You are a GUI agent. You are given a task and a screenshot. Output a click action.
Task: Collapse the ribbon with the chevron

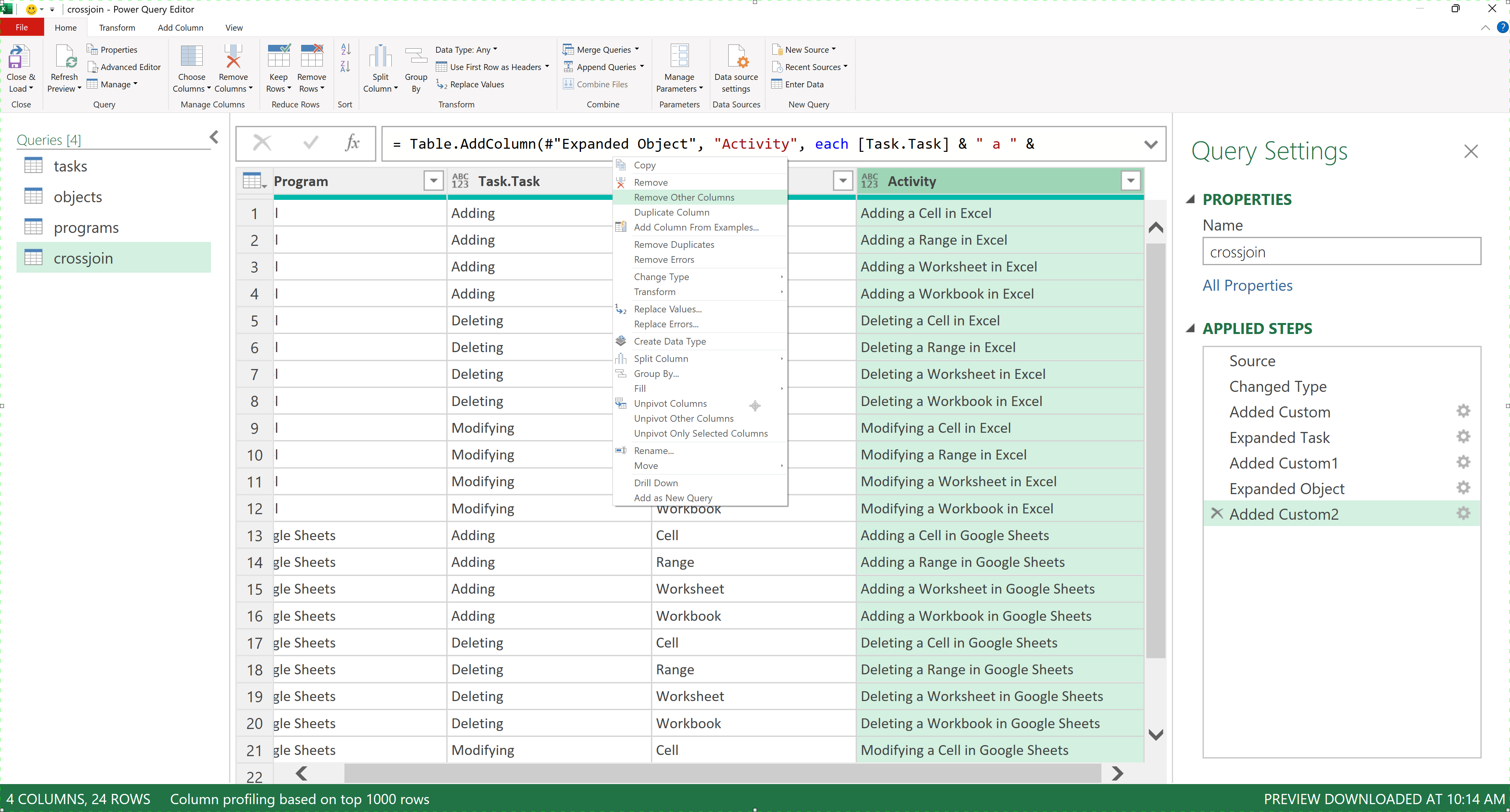pyautogui.click(x=1485, y=28)
